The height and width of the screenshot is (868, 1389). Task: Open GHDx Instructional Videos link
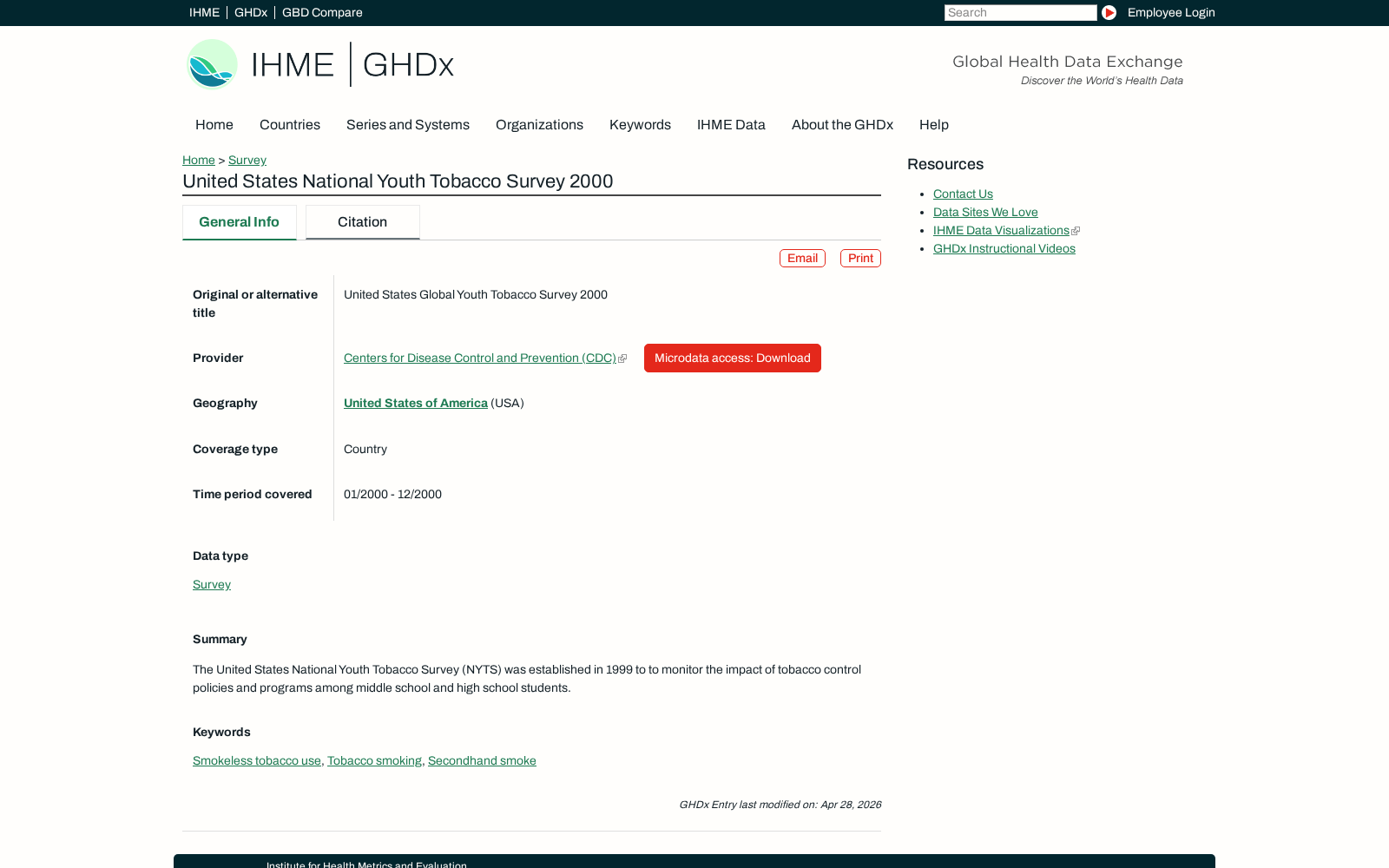1004,248
